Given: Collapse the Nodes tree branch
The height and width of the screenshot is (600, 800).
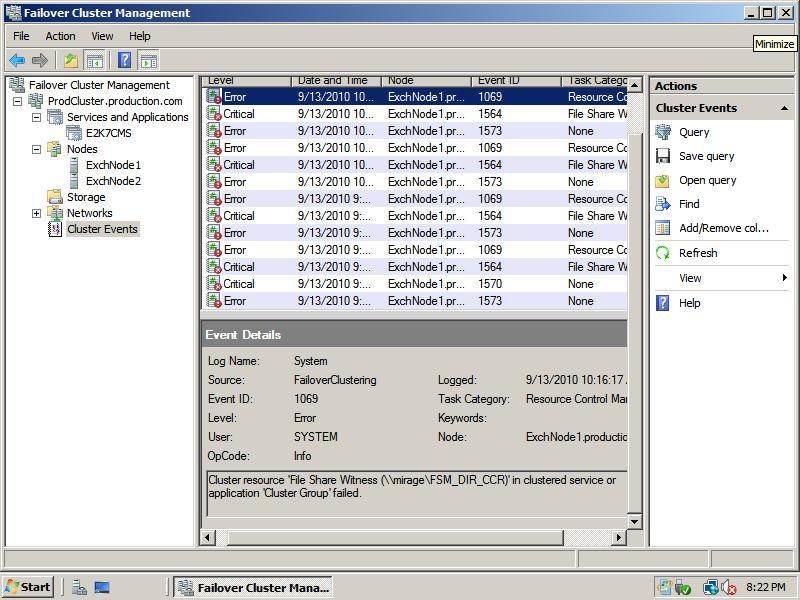Looking at the screenshot, I should tap(36, 149).
